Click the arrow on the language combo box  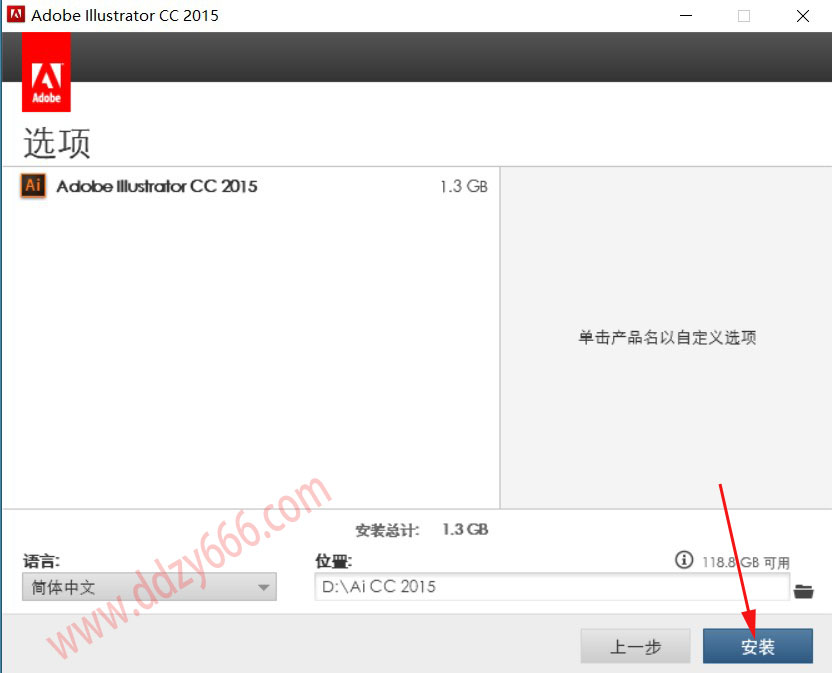264,588
